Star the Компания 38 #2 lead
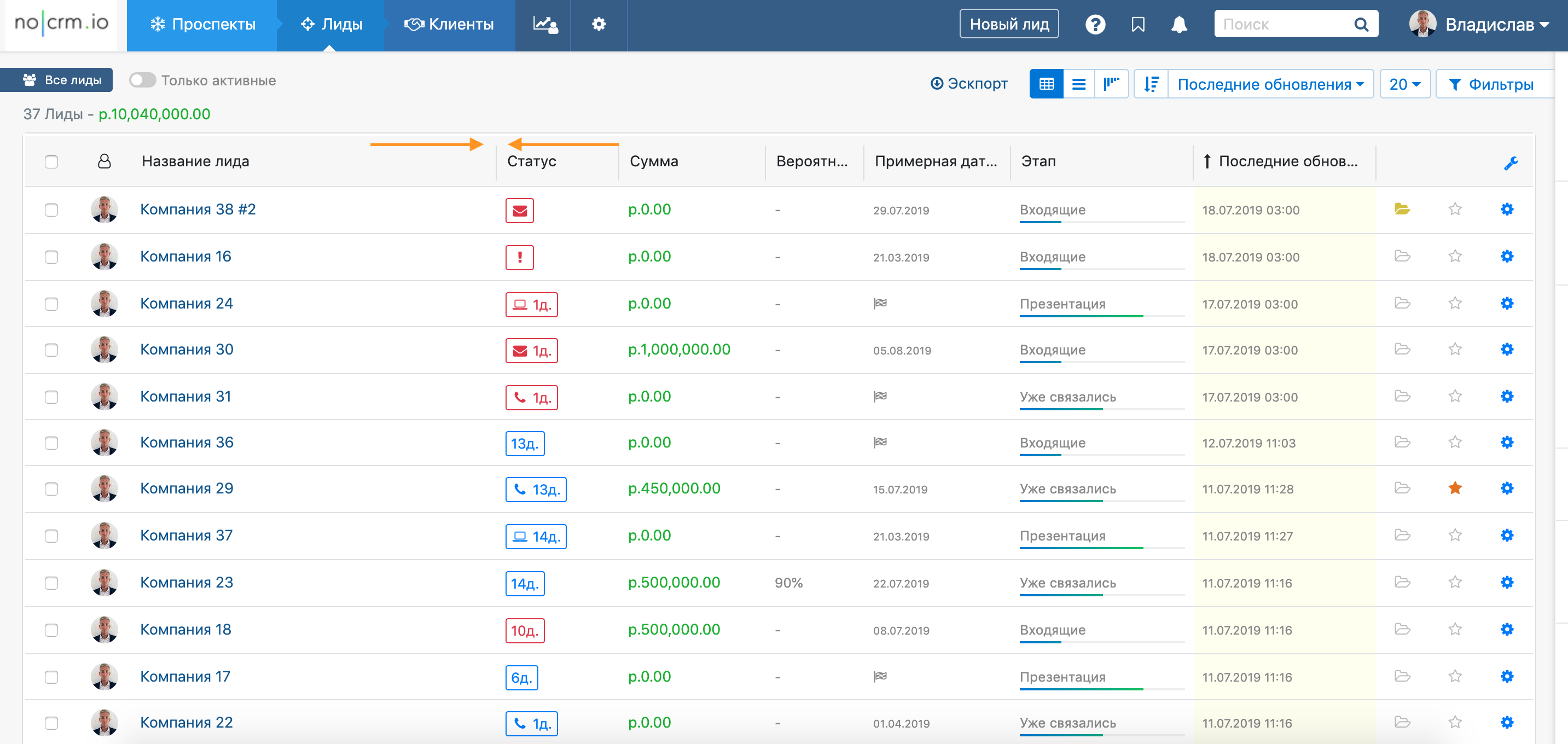 (1454, 210)
